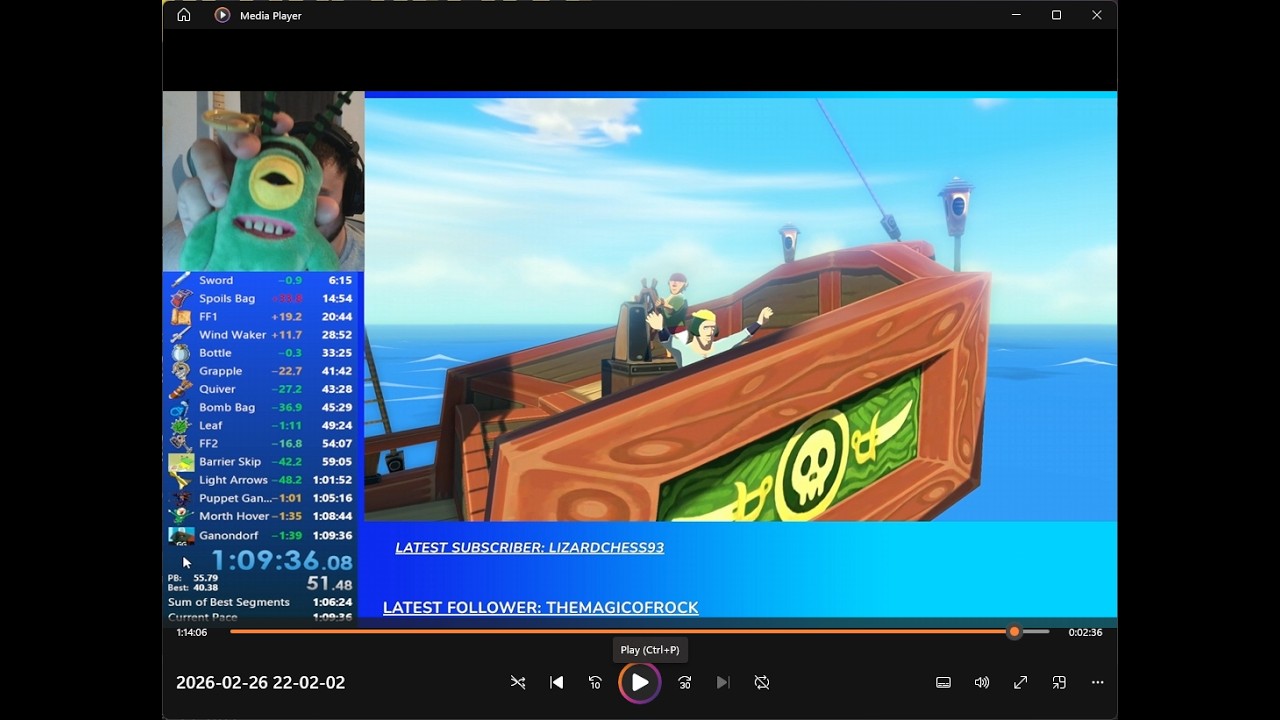The height and width of the screenshot is (720, 1280).
Task: Click the Barrier Skip split icon
Action: (181, 462)
